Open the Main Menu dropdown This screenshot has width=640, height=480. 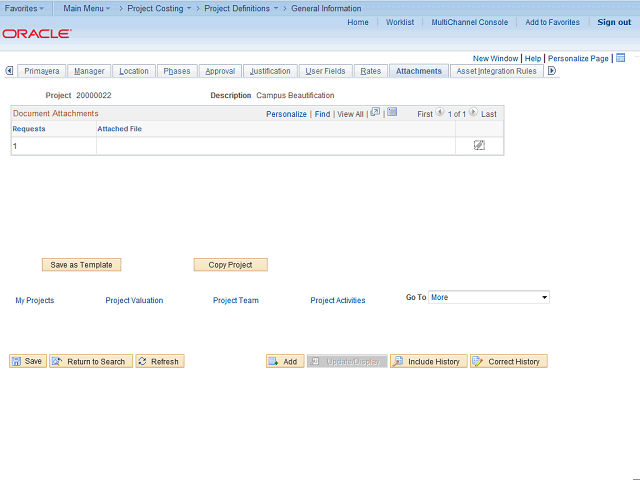(87, 8)
